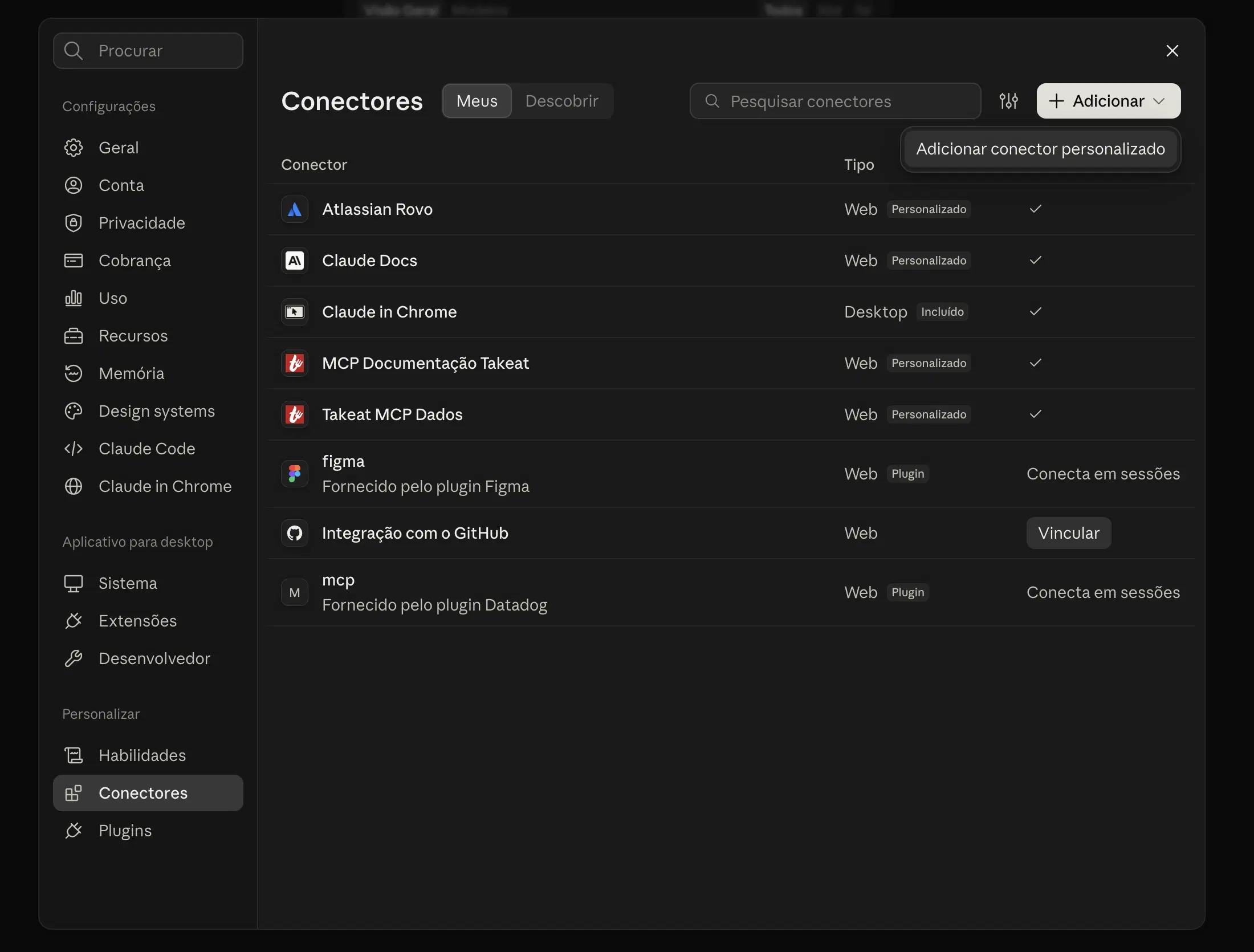Select the Privacidade shield icon

tap(74, 223)
